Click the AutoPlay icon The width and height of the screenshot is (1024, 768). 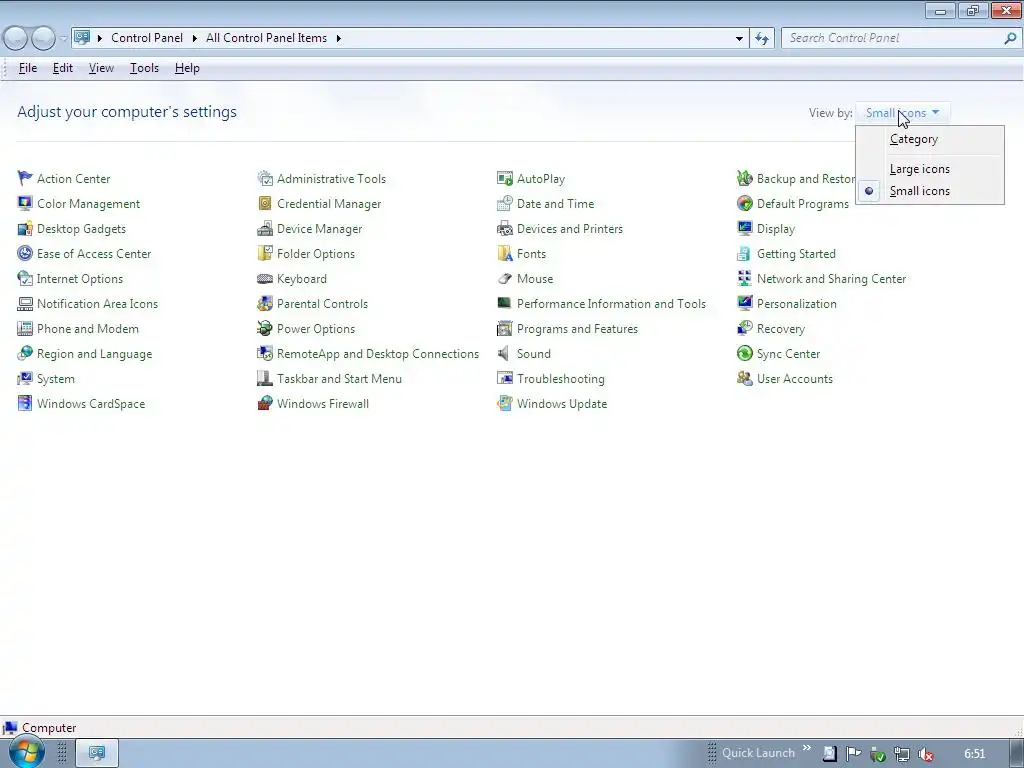pyautogui.click(x=505, y=178)
